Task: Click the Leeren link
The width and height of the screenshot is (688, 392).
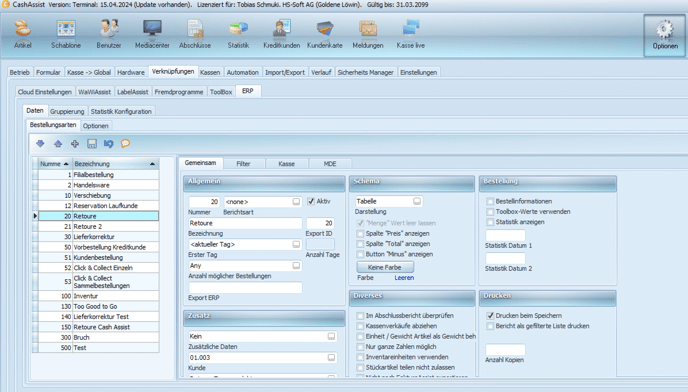Action: [x=404, y=278]
